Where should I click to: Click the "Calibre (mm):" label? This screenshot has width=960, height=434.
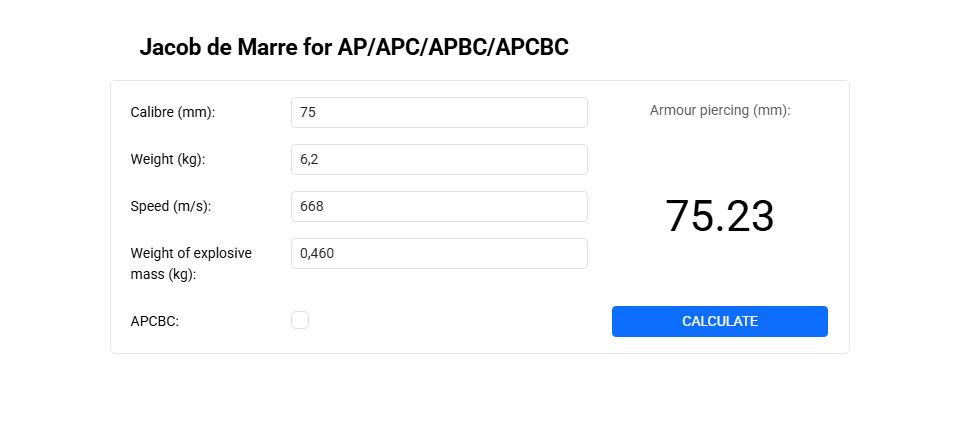point(173,112)
